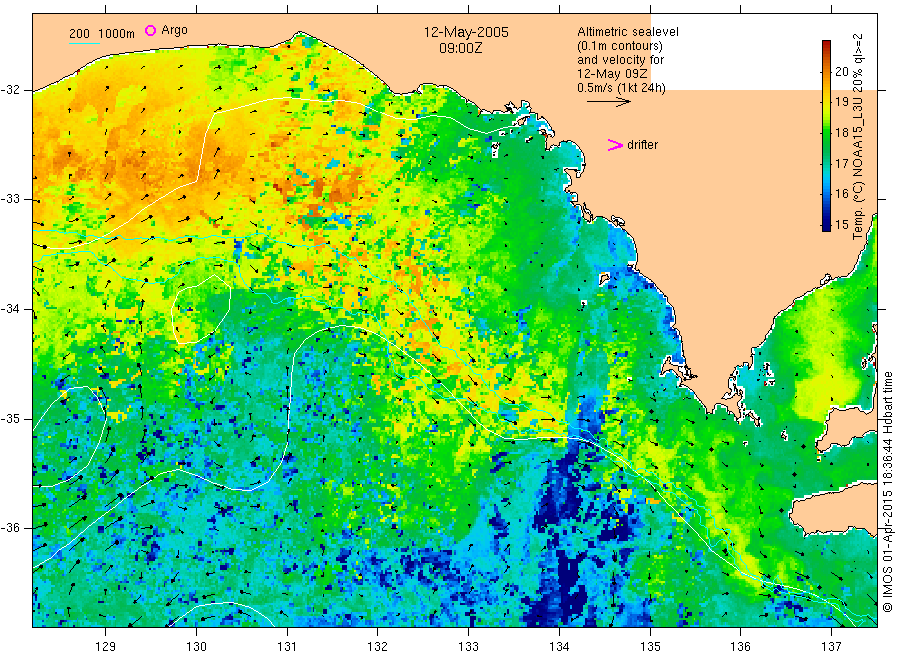
Task: Click the 19 value on color bar
Action: pyautogui.click(x=841, y=102)
